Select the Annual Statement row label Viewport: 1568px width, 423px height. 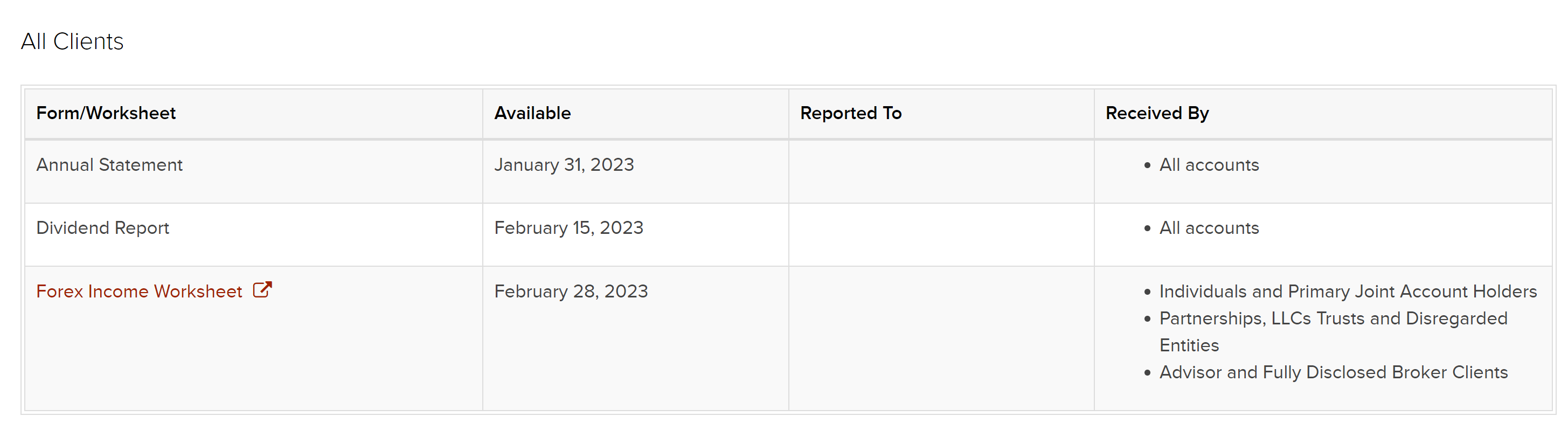click(109, 165)
